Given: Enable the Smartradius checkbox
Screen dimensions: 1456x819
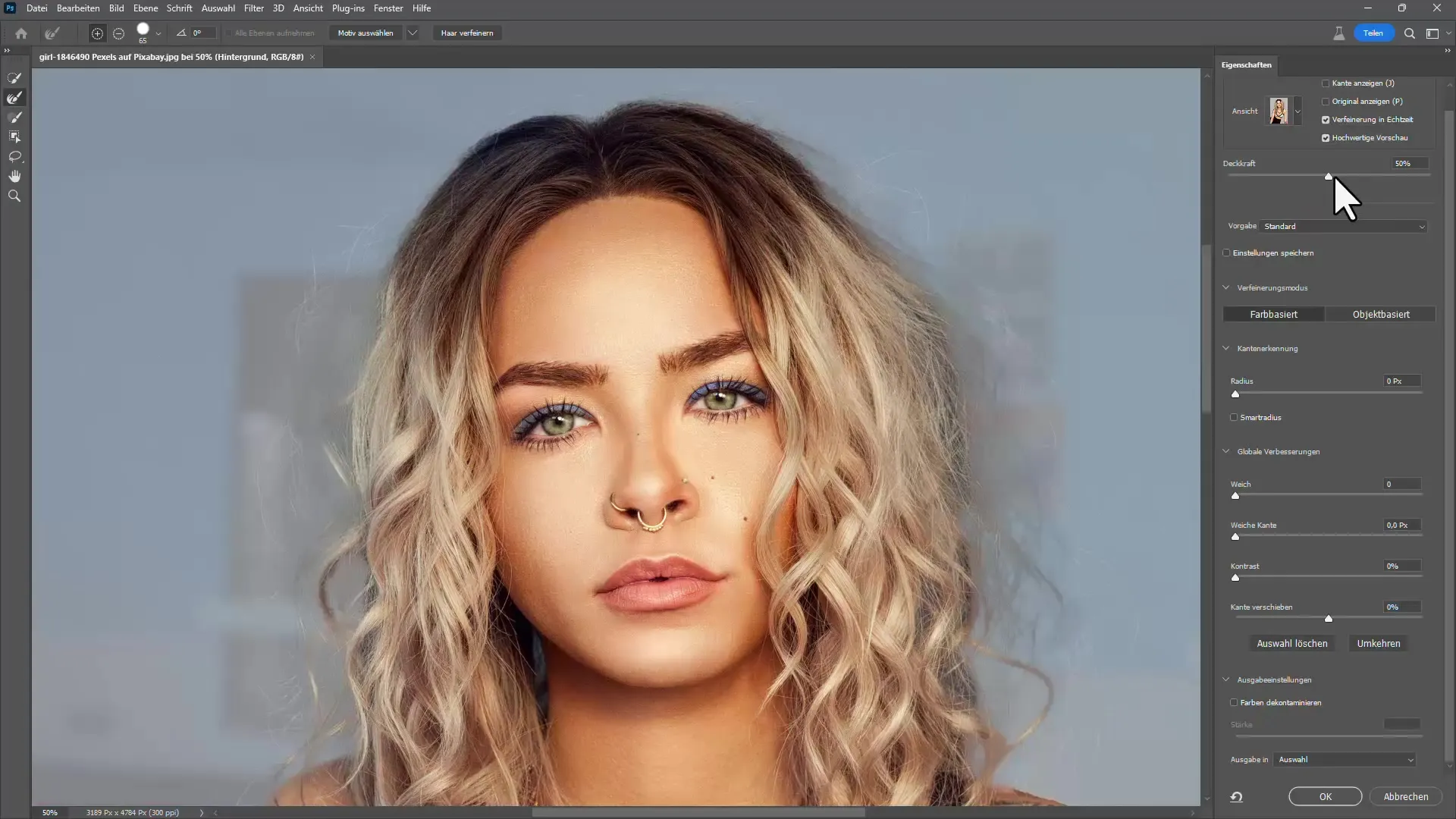Looking at the screenshot, I should [1234, 418].
